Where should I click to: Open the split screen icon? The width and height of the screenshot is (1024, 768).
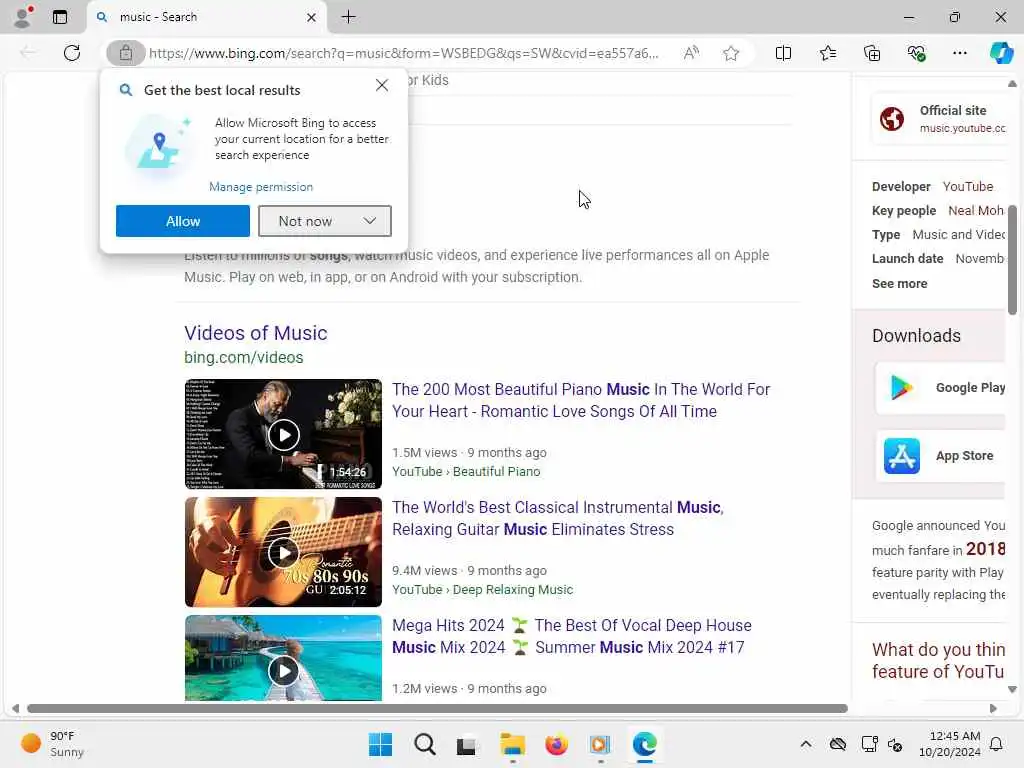tap(783, 53)
